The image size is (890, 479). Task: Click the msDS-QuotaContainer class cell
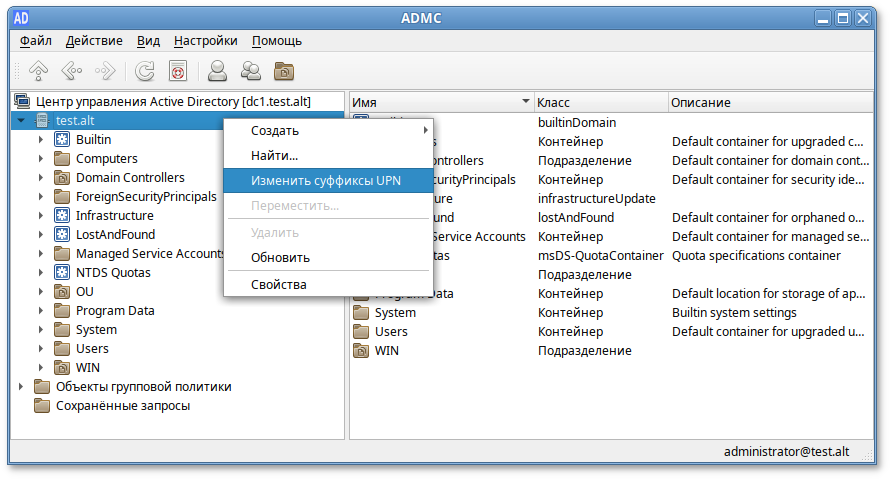tap(601, 256)
